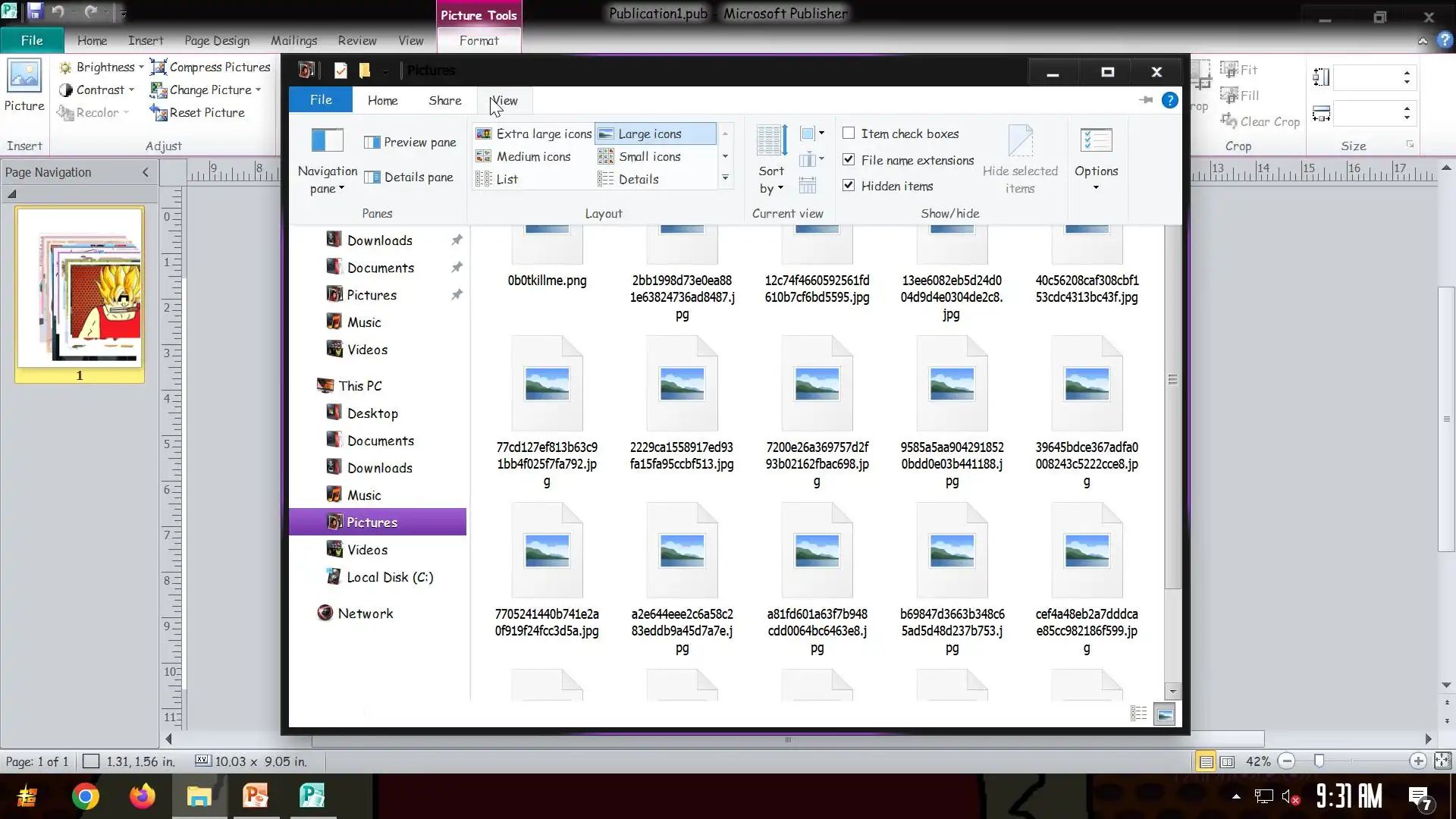
Task: Choose Medium icons layout
Action: click(533, 157)
